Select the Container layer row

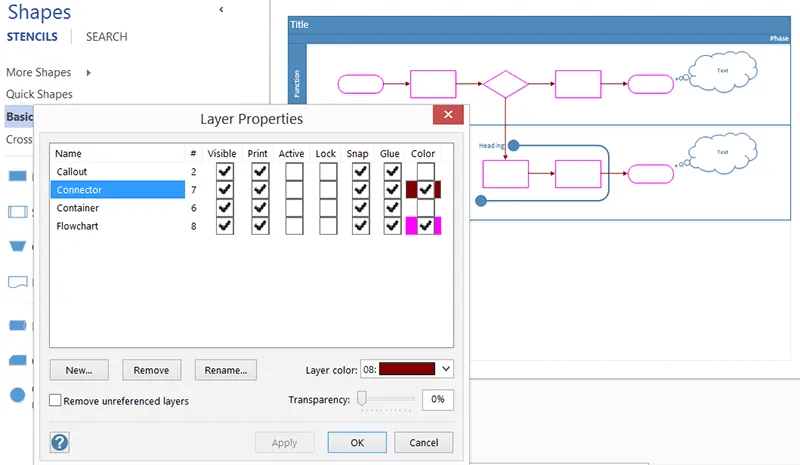point(118,208)
